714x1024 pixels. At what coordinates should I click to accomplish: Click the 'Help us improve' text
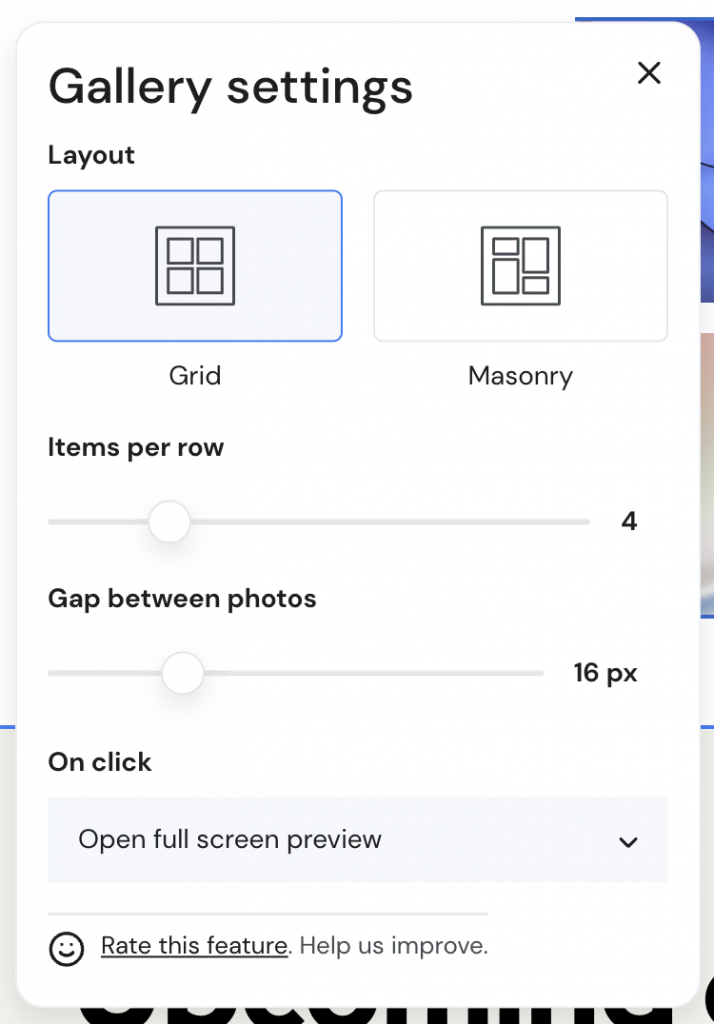pos(394,945)
